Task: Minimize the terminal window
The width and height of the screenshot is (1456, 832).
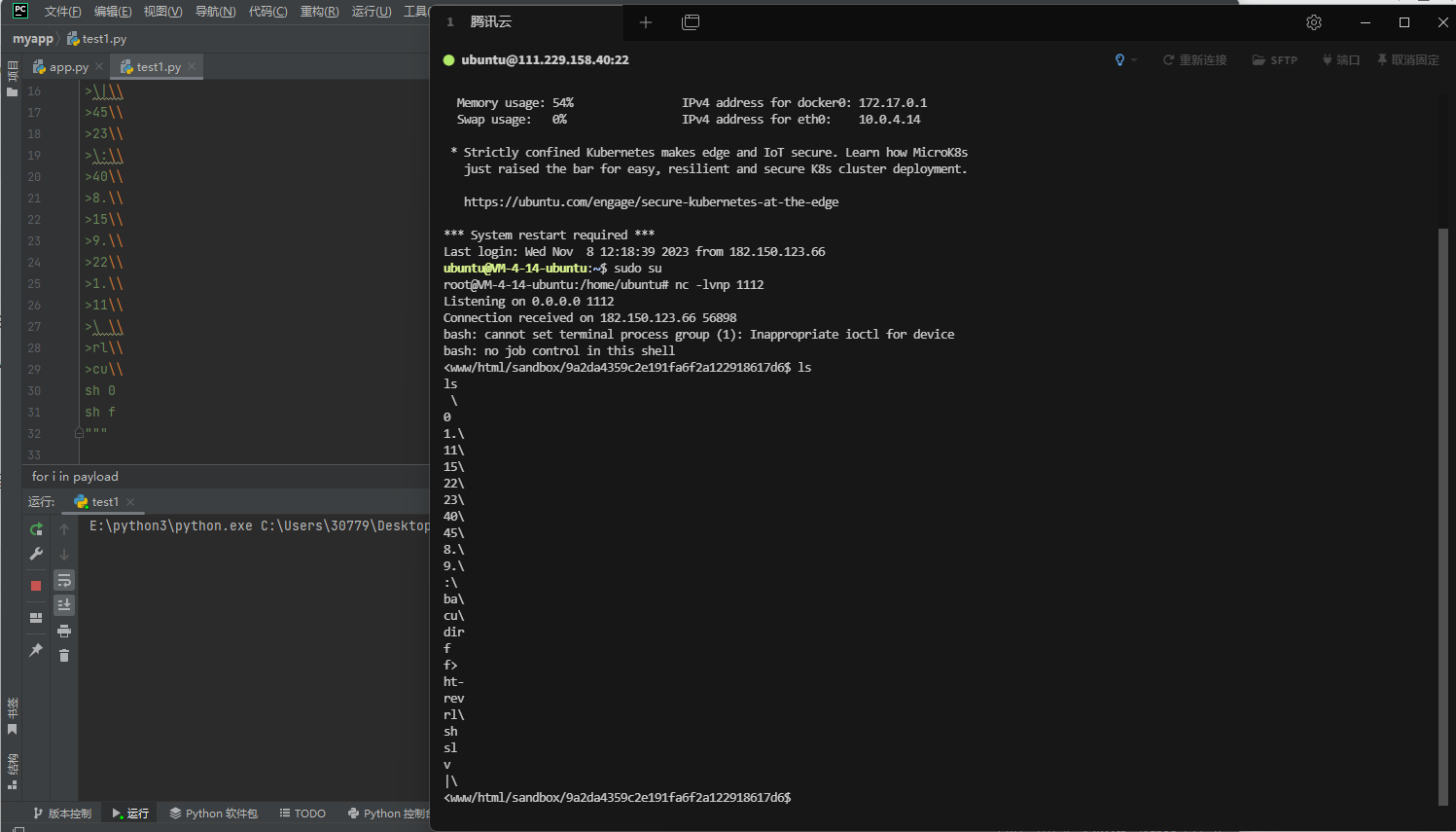Action: coord(1366,21)
